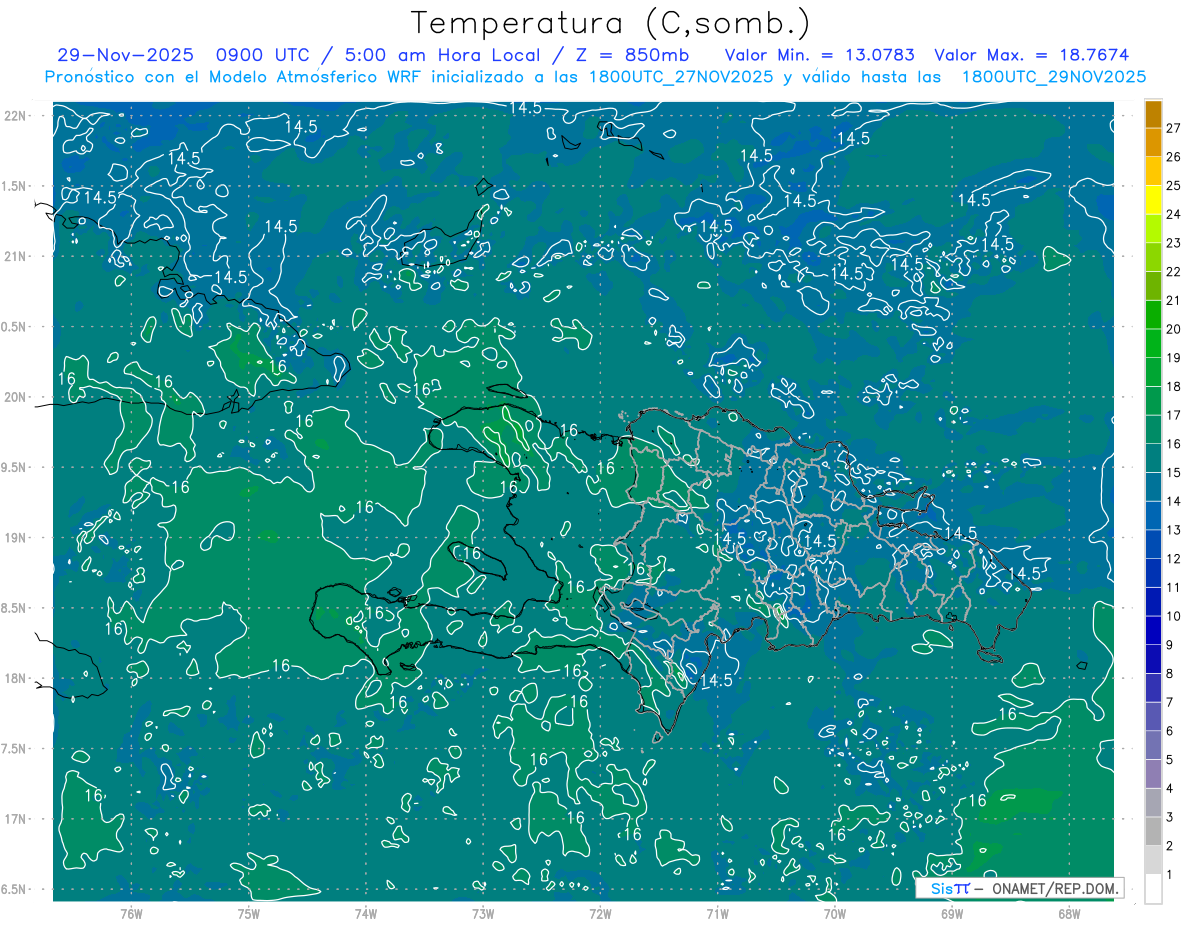Click the '1' label on the color scale
Image resolution: width=1200 pixels, height=927 pixels.
point(1170,875)
